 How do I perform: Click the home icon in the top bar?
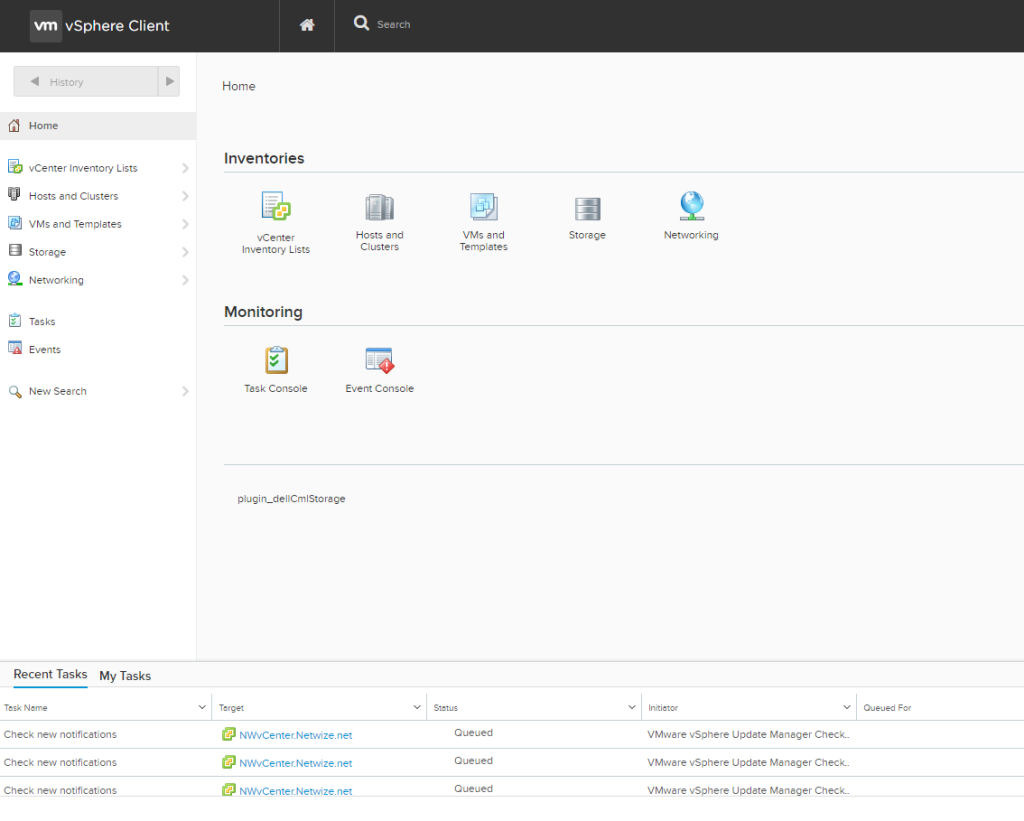coord(306,24)
